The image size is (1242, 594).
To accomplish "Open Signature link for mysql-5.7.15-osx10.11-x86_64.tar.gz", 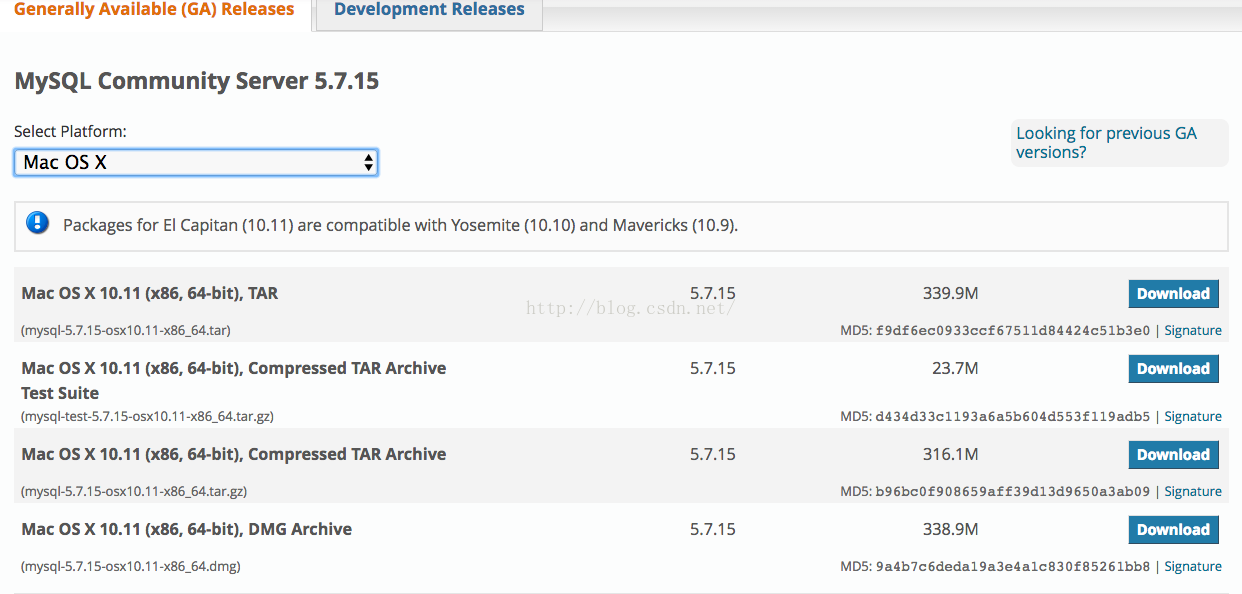I will point(1193,491).
